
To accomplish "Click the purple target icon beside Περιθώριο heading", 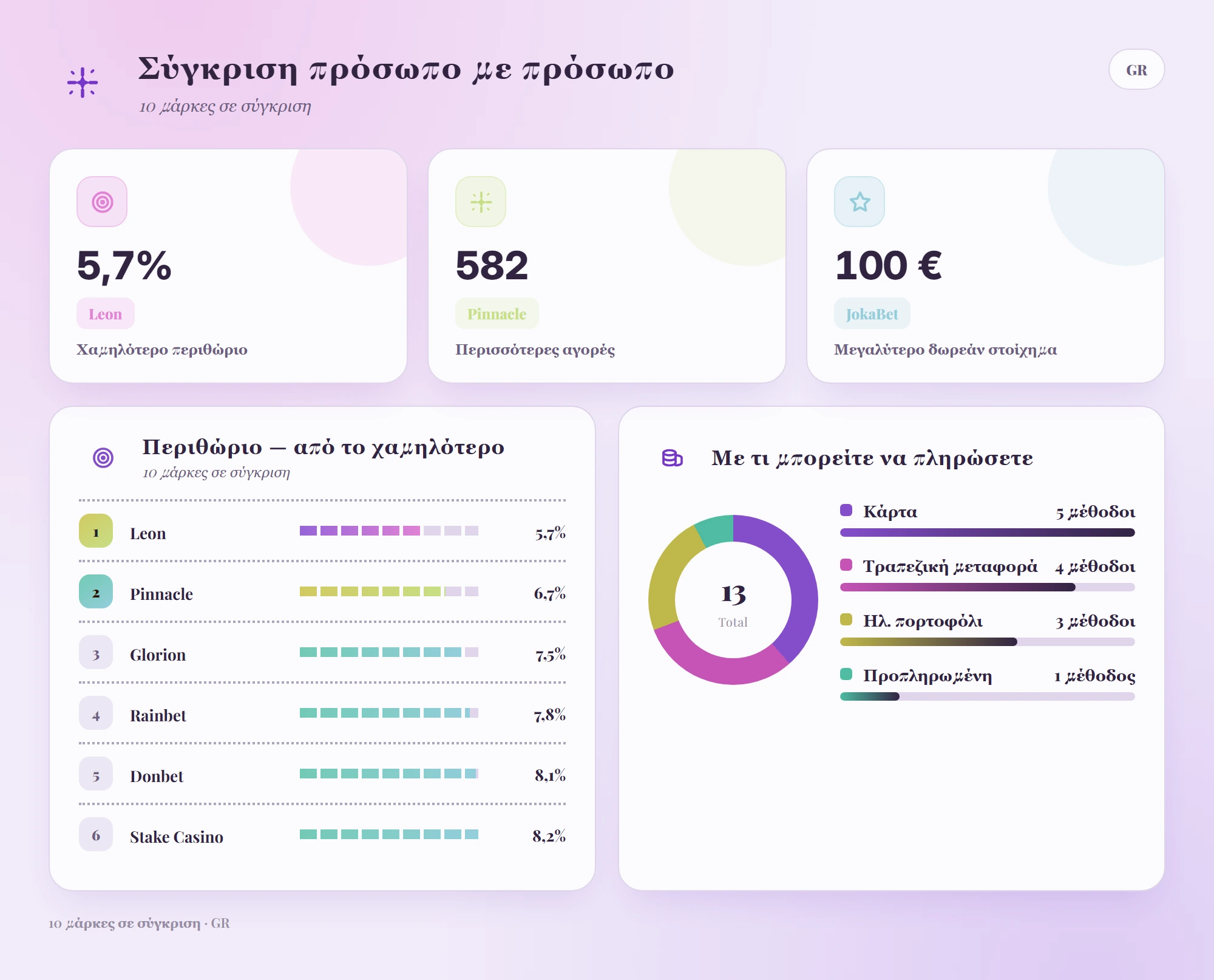I will coord(103,457).
